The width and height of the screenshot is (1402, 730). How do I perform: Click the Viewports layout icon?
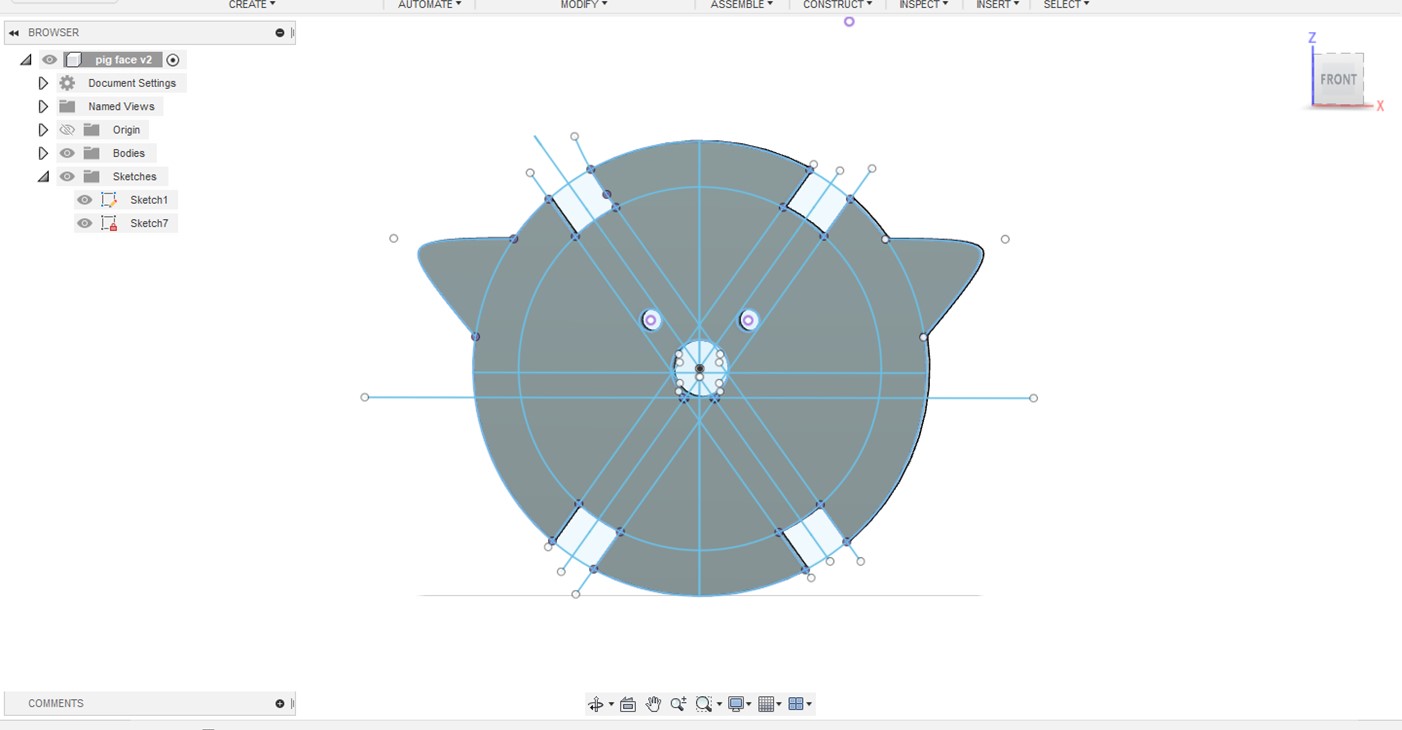(x=797, y=704)
